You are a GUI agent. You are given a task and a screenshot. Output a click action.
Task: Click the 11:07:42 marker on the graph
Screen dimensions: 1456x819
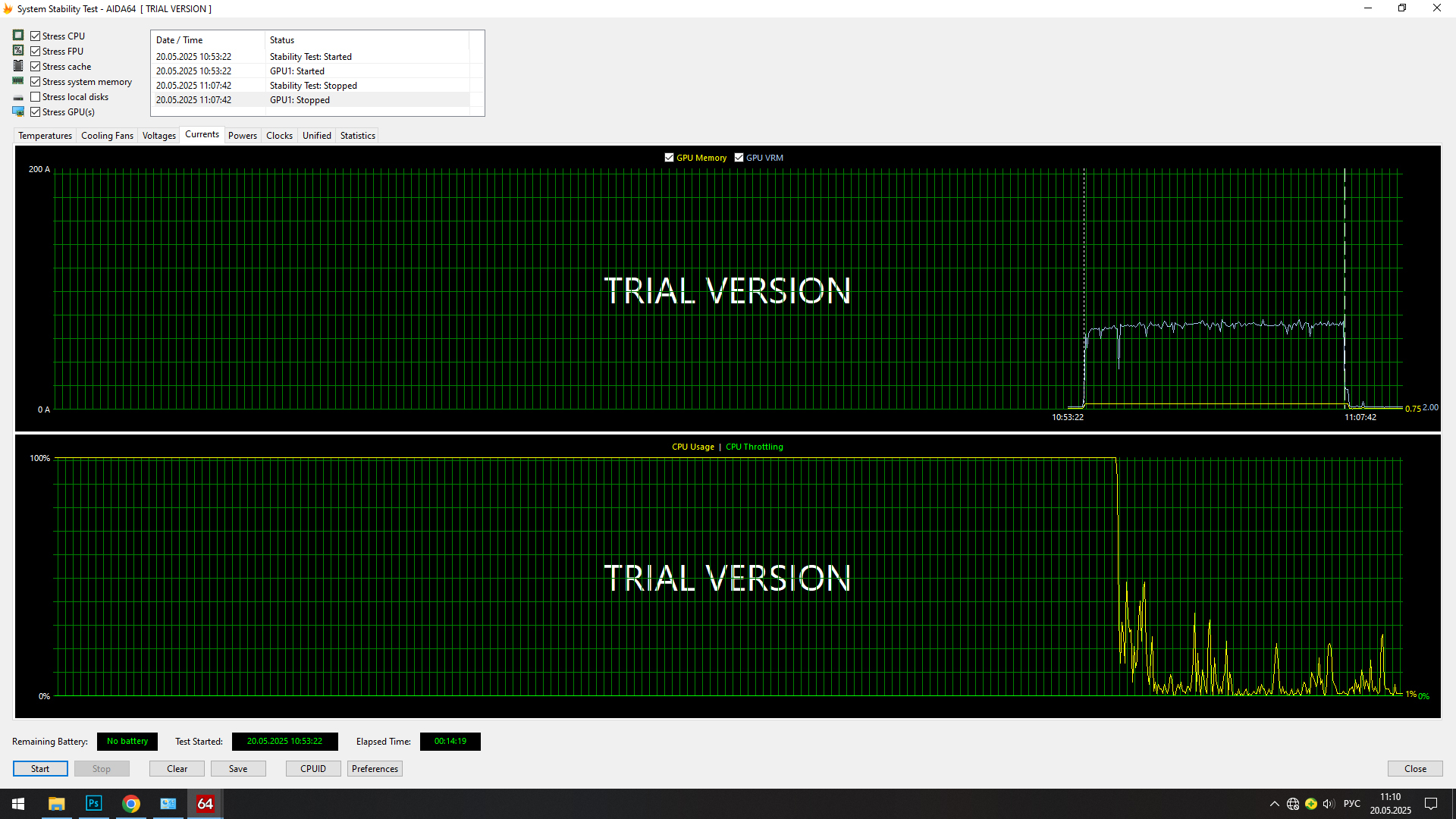pyautogui.click(x=1360, y=417)
